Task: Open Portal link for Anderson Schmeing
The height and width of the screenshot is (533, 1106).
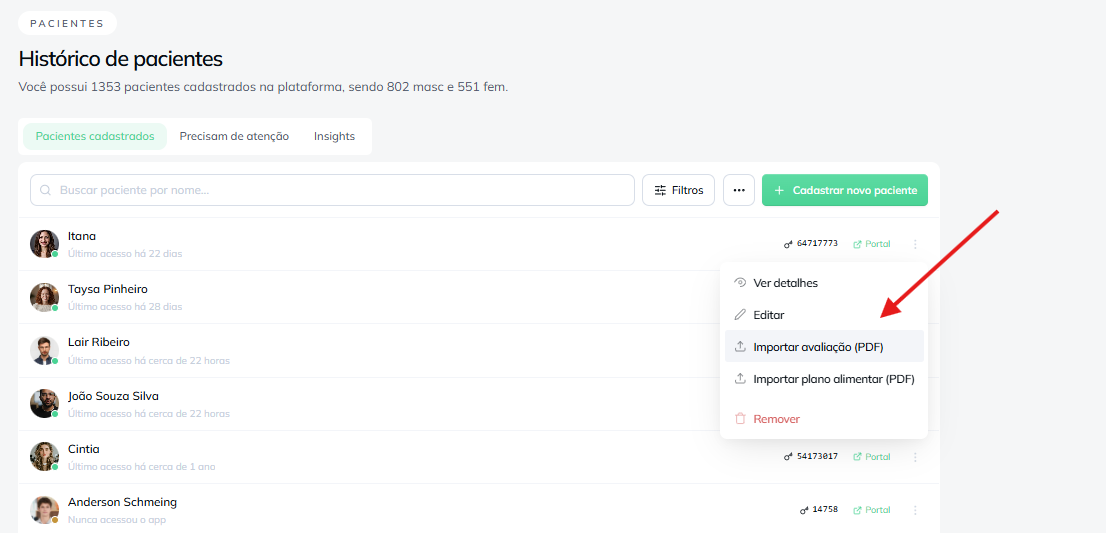Action: coord(872,510)
